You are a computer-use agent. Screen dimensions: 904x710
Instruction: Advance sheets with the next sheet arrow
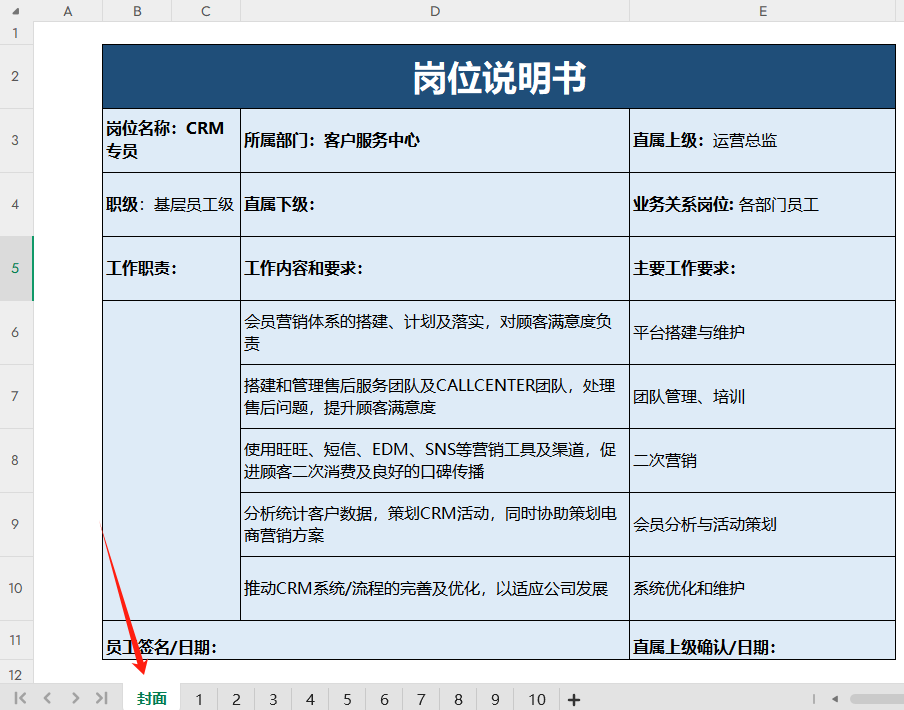(x=75, y=698)
